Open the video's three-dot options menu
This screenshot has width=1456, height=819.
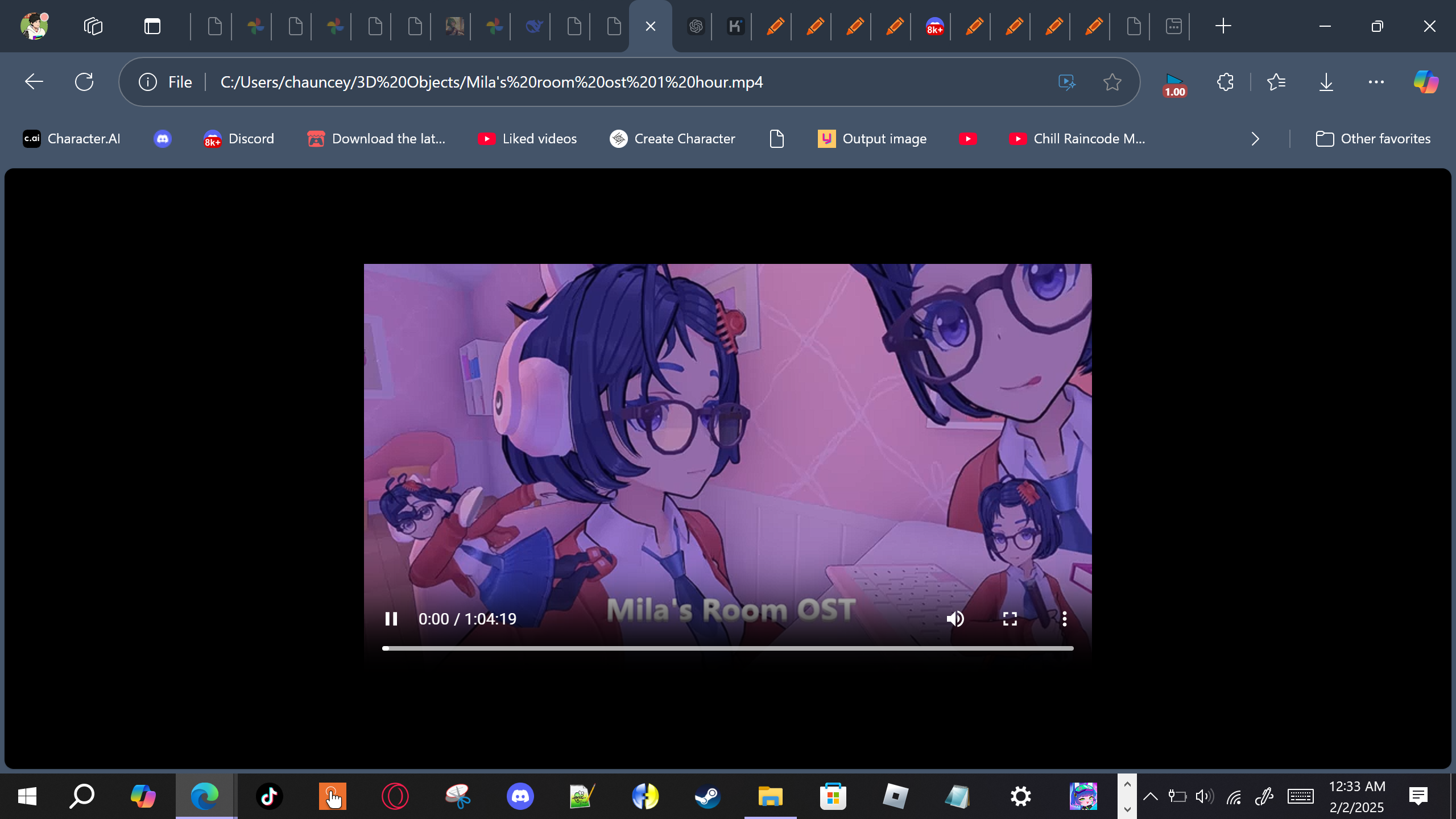[x=1064, y=619]
